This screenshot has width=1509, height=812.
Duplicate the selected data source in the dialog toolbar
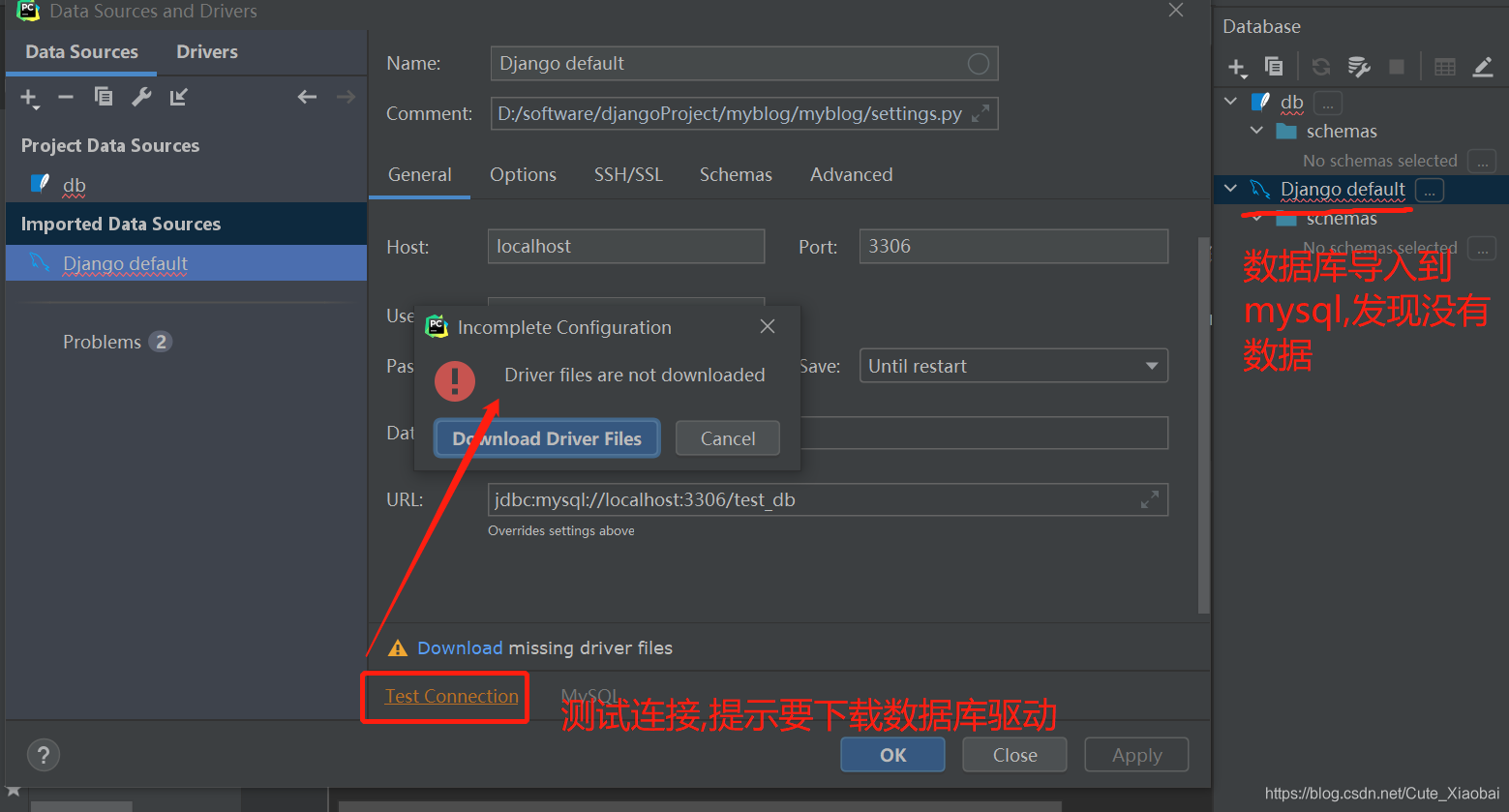[104, 97]
